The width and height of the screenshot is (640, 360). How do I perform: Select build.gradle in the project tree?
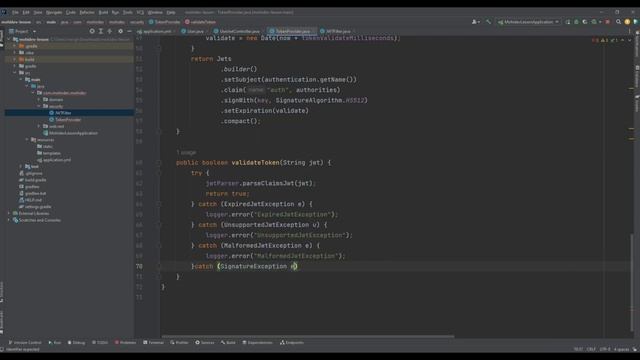(x=33, y=180)
